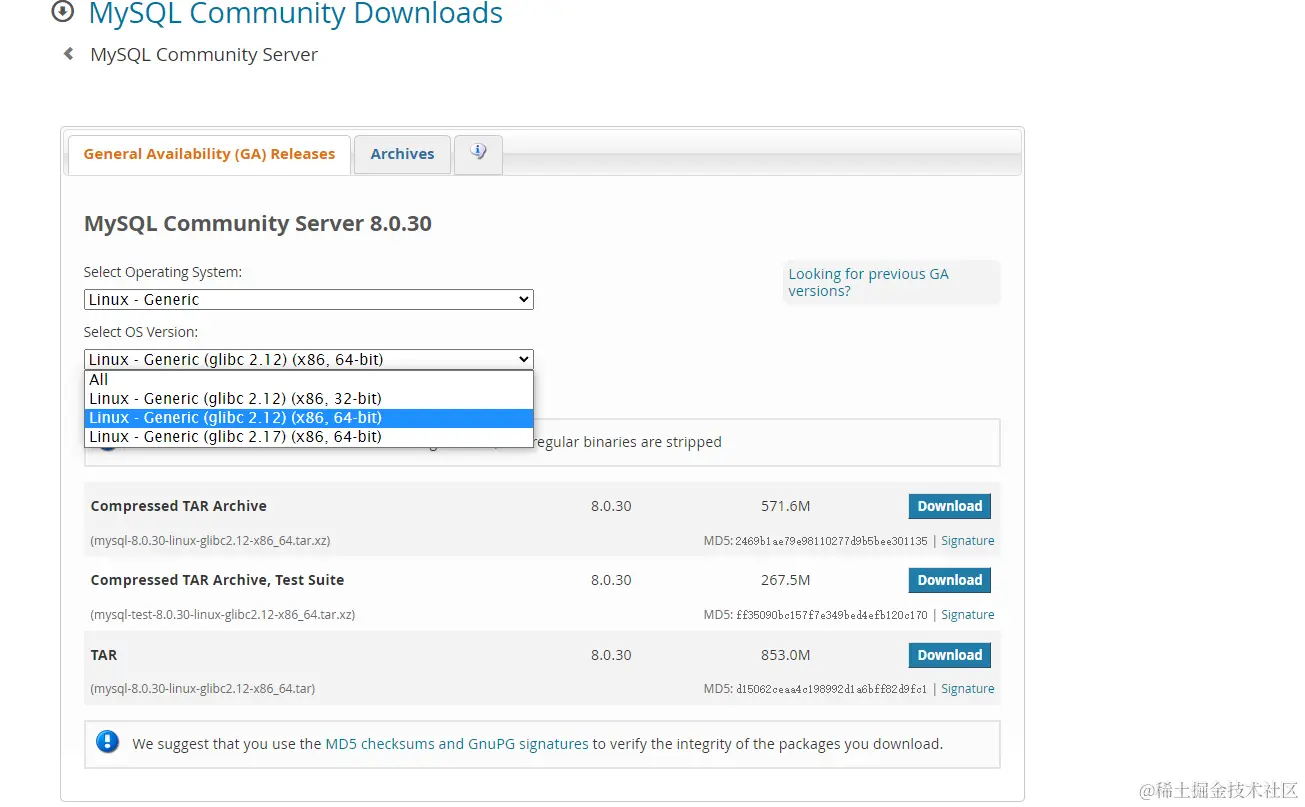Open MD5 checksums and GnuPG signatures link
Image resolution: width=1305 pixels, height=807 pixels.
457,744
